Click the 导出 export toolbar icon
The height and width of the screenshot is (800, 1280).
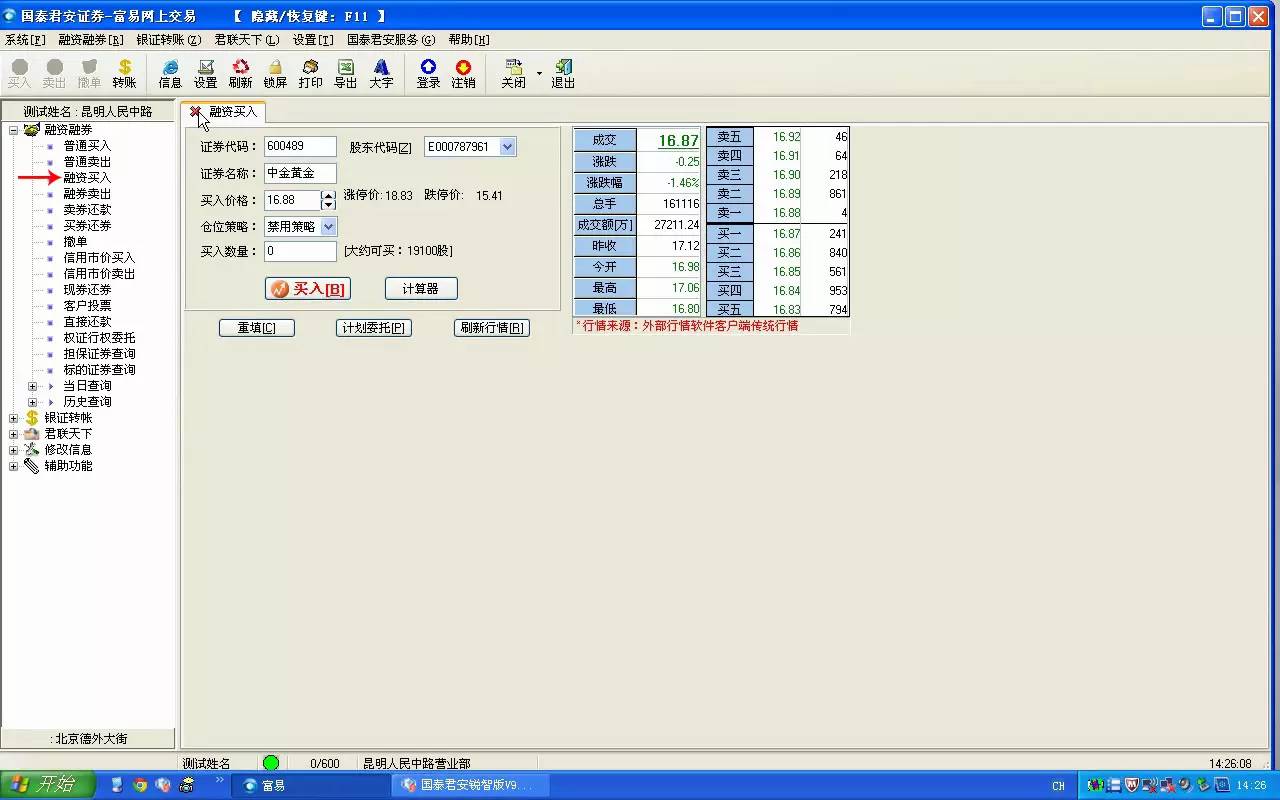click(345, 73)
